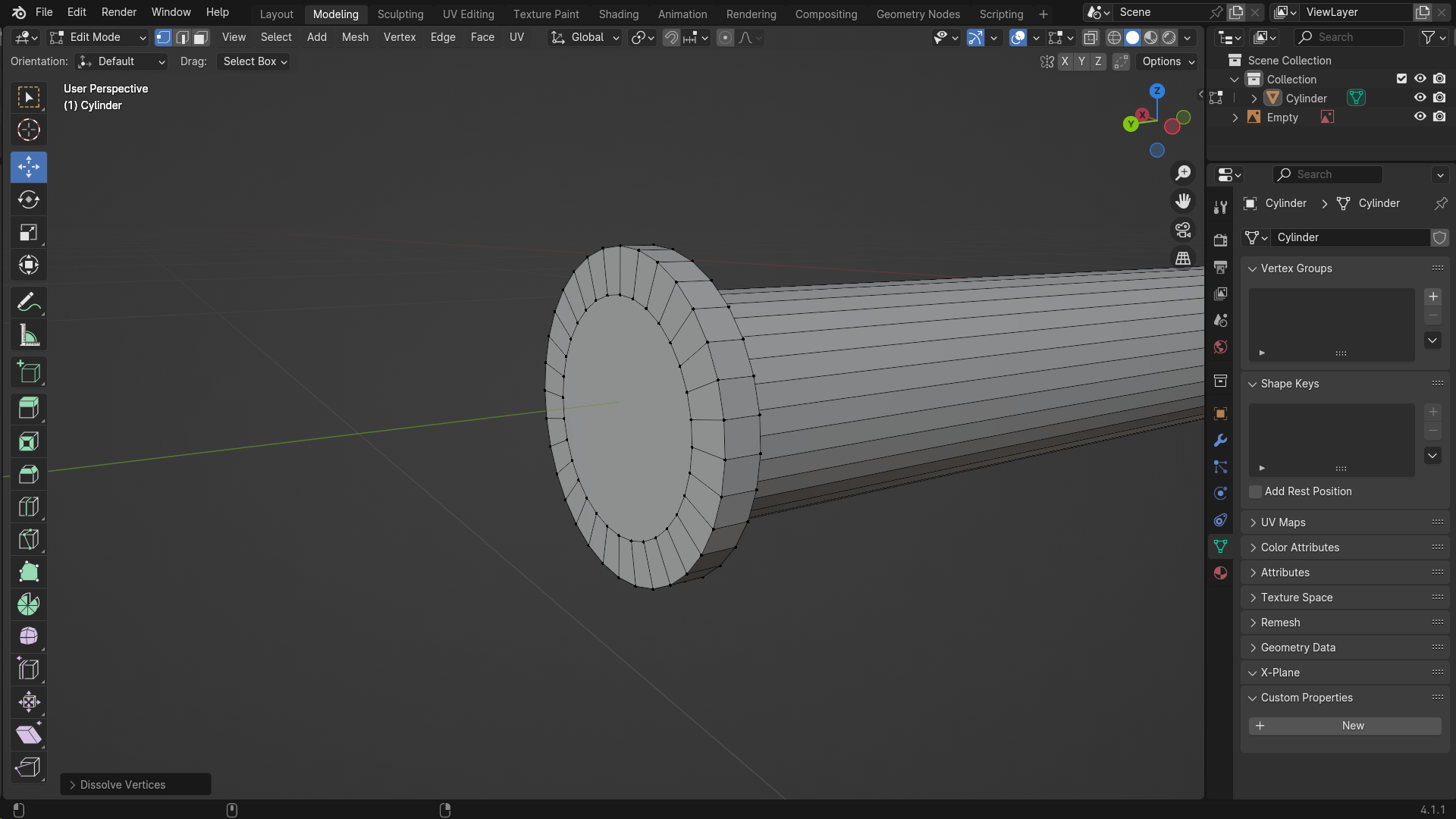Click New custom property button
Image resolution: width=1456 pixels, height=819 pixels.
point(1345,726)
